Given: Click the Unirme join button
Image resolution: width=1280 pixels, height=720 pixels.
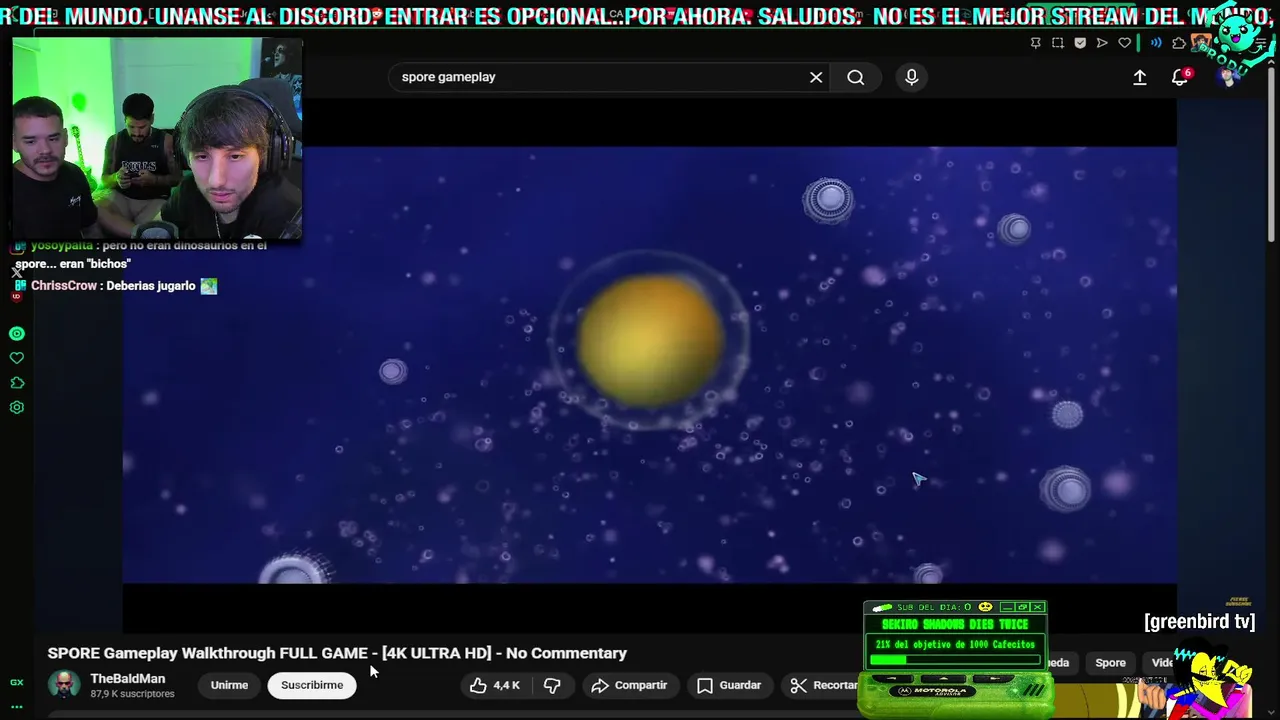Looking at the screenshot, I should point(229,685).
